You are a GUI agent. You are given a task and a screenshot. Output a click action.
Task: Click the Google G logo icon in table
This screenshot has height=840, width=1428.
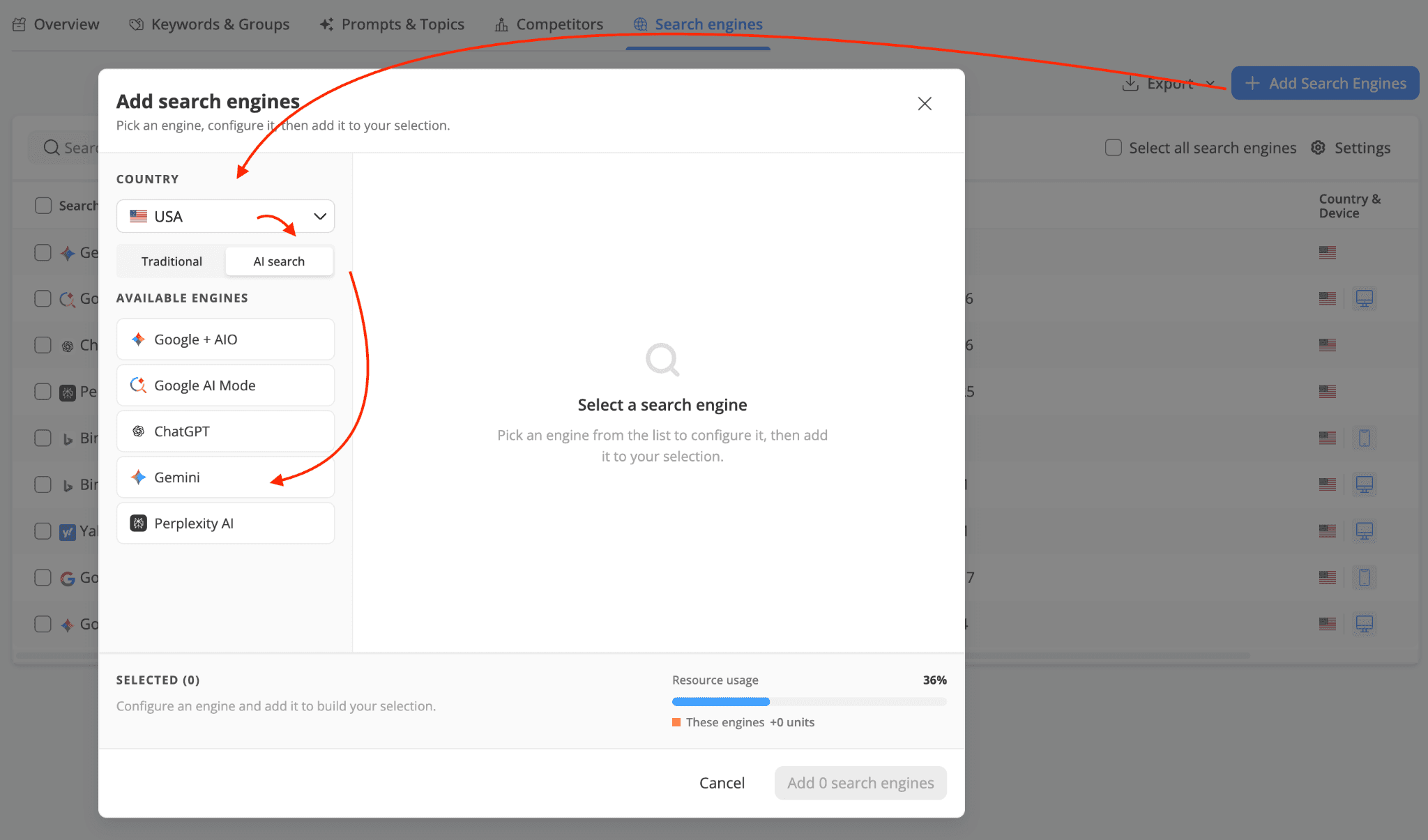(x=68, y=579)
